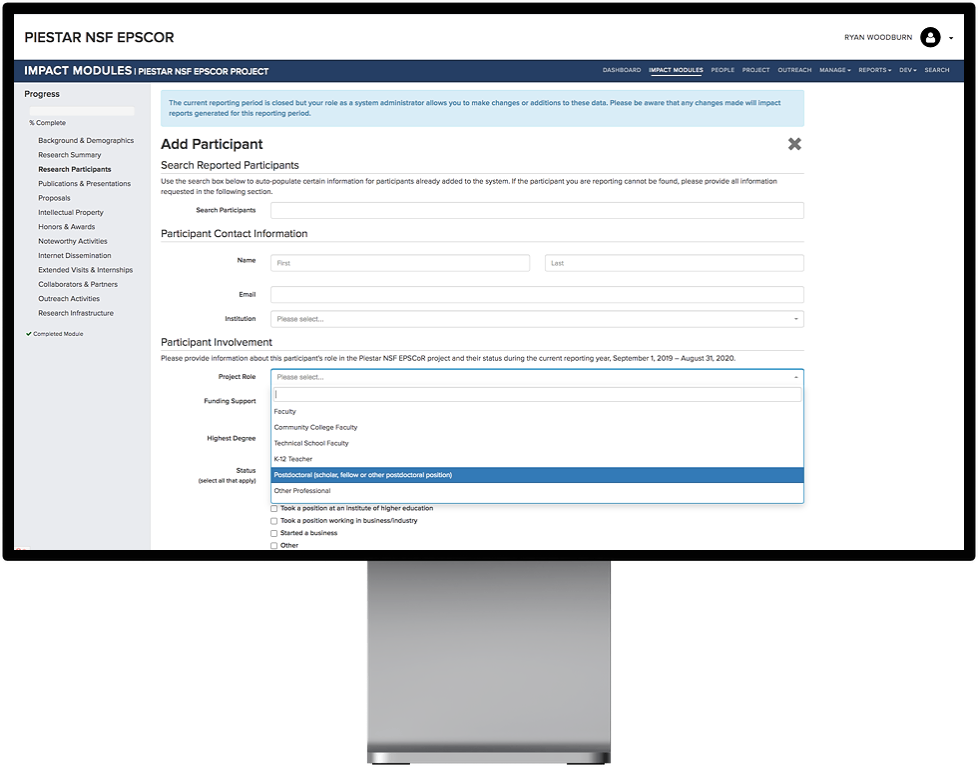Select the Postdoctoral role option

click(537, 475)
